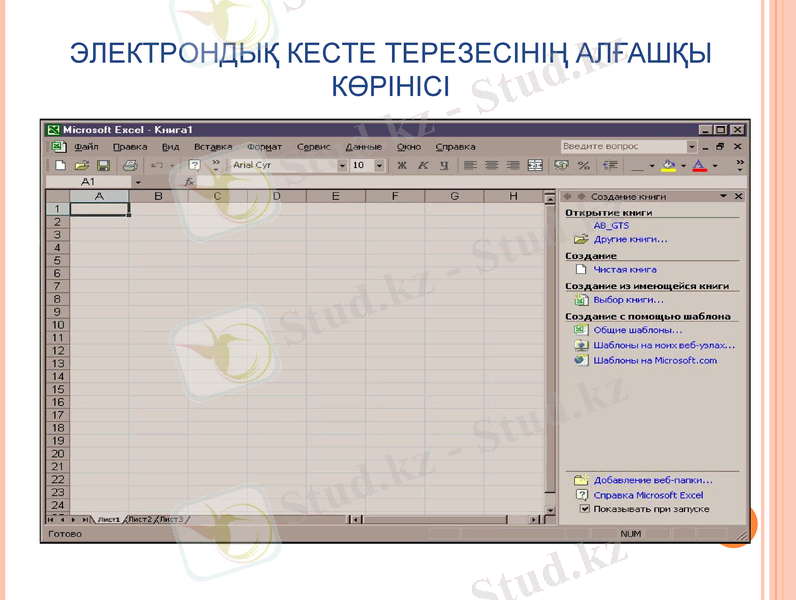This screenshot has height=600, width=796.
Task: Open the fill color dropdown arrow
Action: click(683, 165)
